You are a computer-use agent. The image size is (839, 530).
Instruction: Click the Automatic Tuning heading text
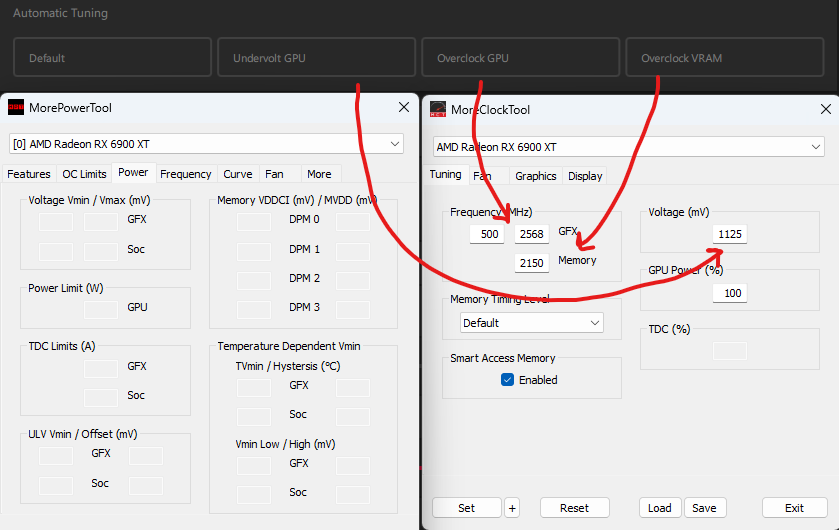[x=60, y=13]
